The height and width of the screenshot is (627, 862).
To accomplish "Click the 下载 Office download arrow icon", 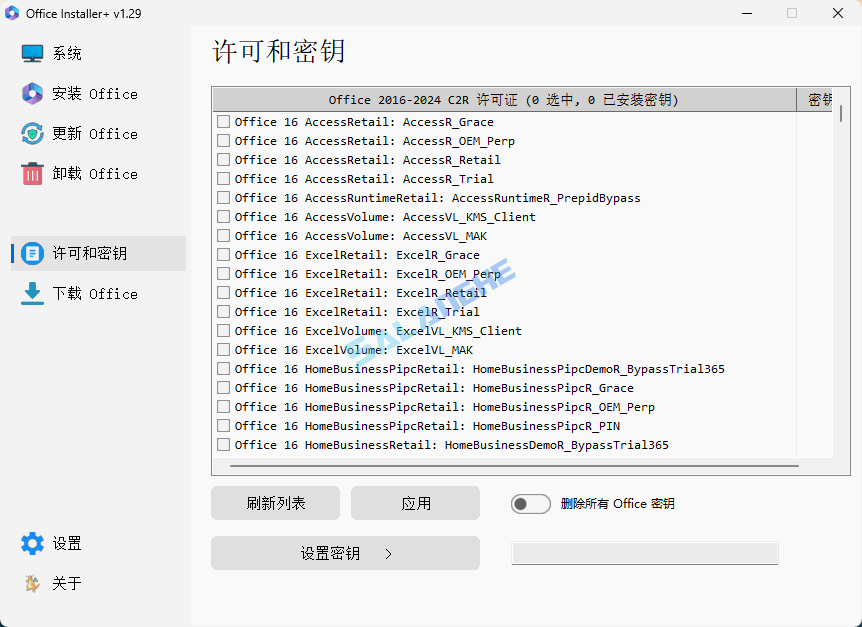I will point(31,293).
